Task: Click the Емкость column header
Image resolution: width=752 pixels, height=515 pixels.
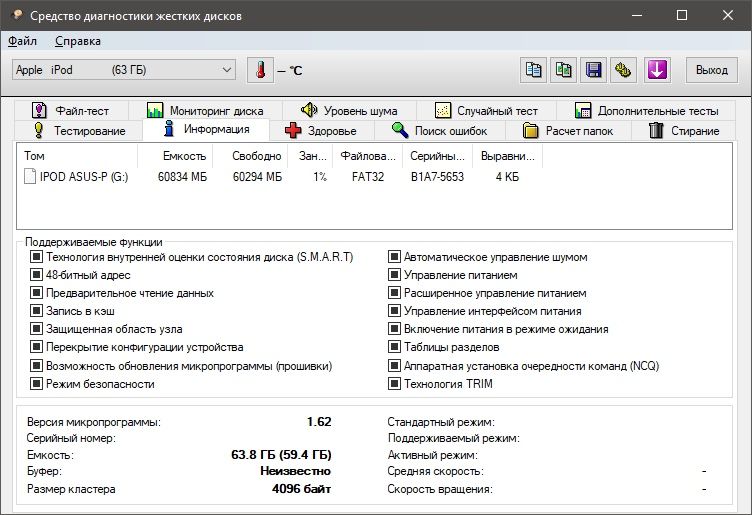Action: coord(175,156)
